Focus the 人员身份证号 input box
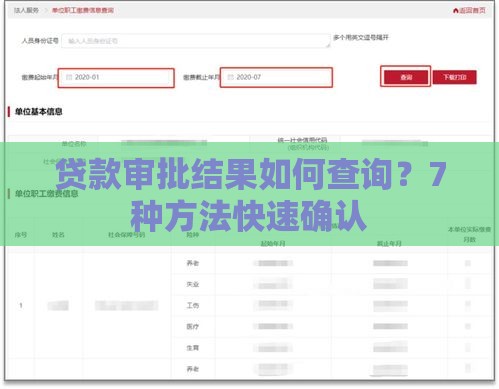 click(x=196, y=41)
